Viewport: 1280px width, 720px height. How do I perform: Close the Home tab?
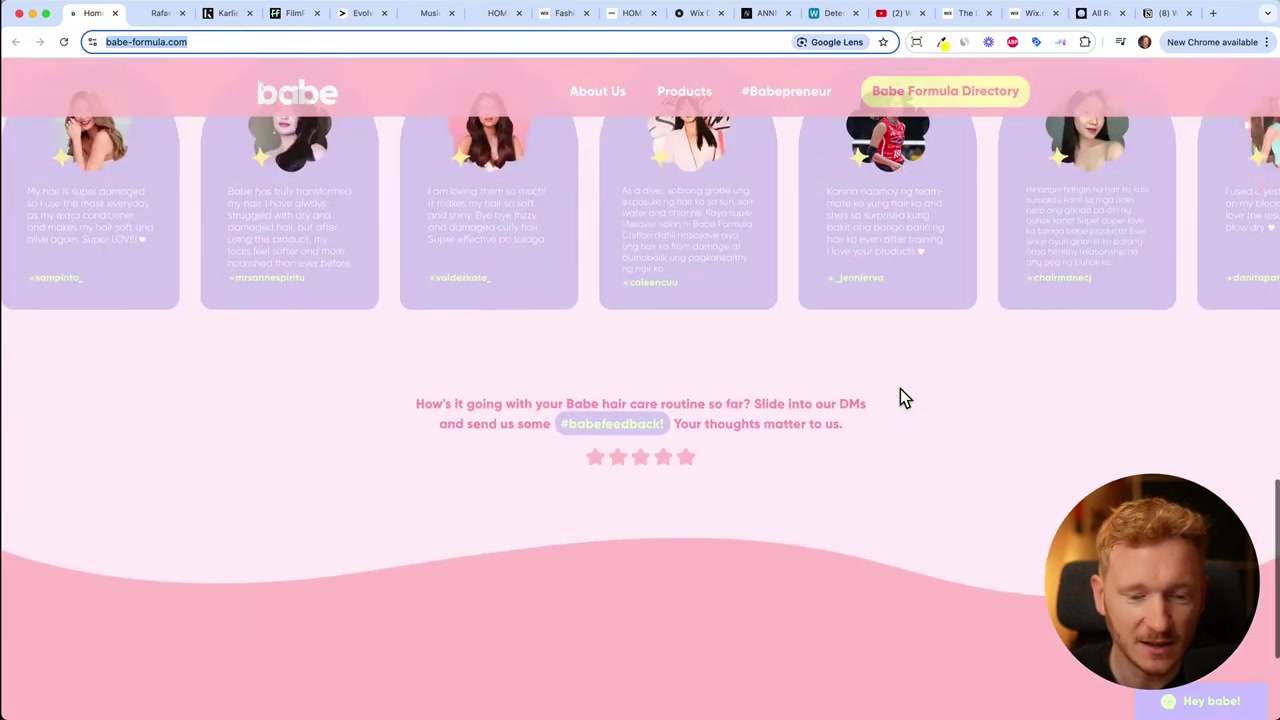coord(115,13)
